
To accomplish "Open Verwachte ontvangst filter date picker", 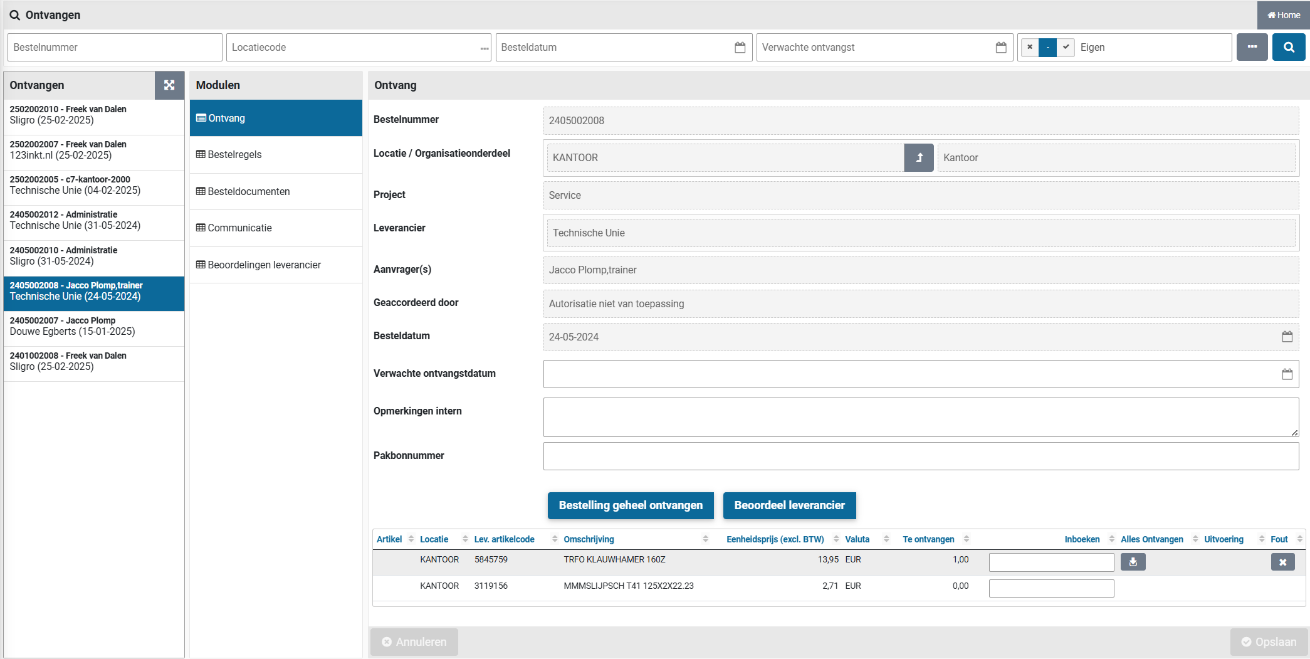I will (1001, 47).
